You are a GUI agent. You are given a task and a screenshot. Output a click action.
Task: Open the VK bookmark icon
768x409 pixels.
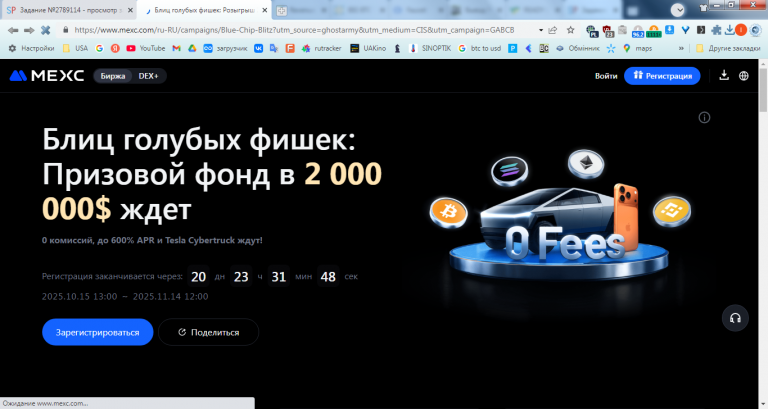[x=258, y=48]
